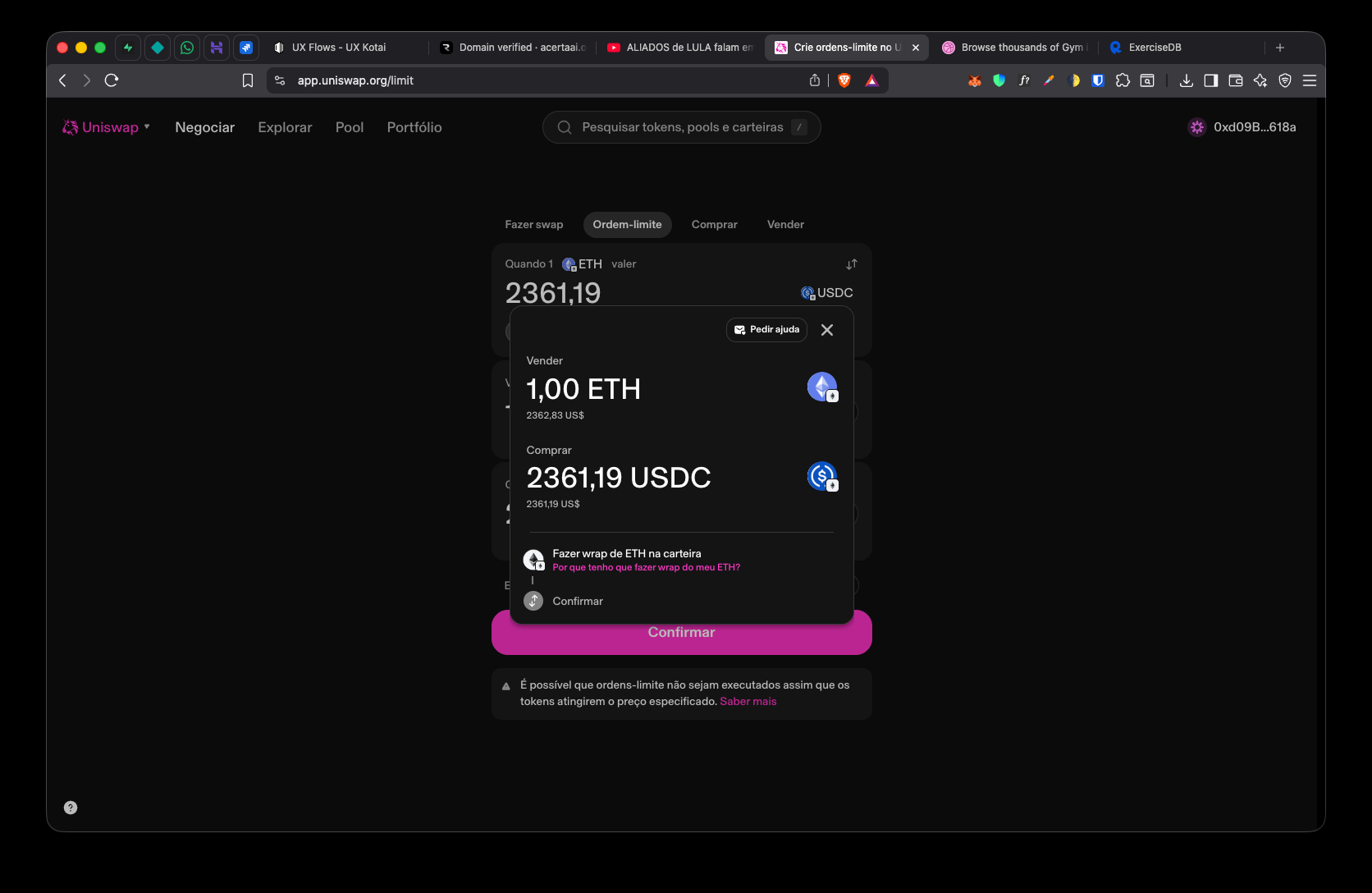The height and width of the screenshot is (893, 1372).
Task: Open the Saber mais link
Action: pyautogui.click(x=748, y=702)
